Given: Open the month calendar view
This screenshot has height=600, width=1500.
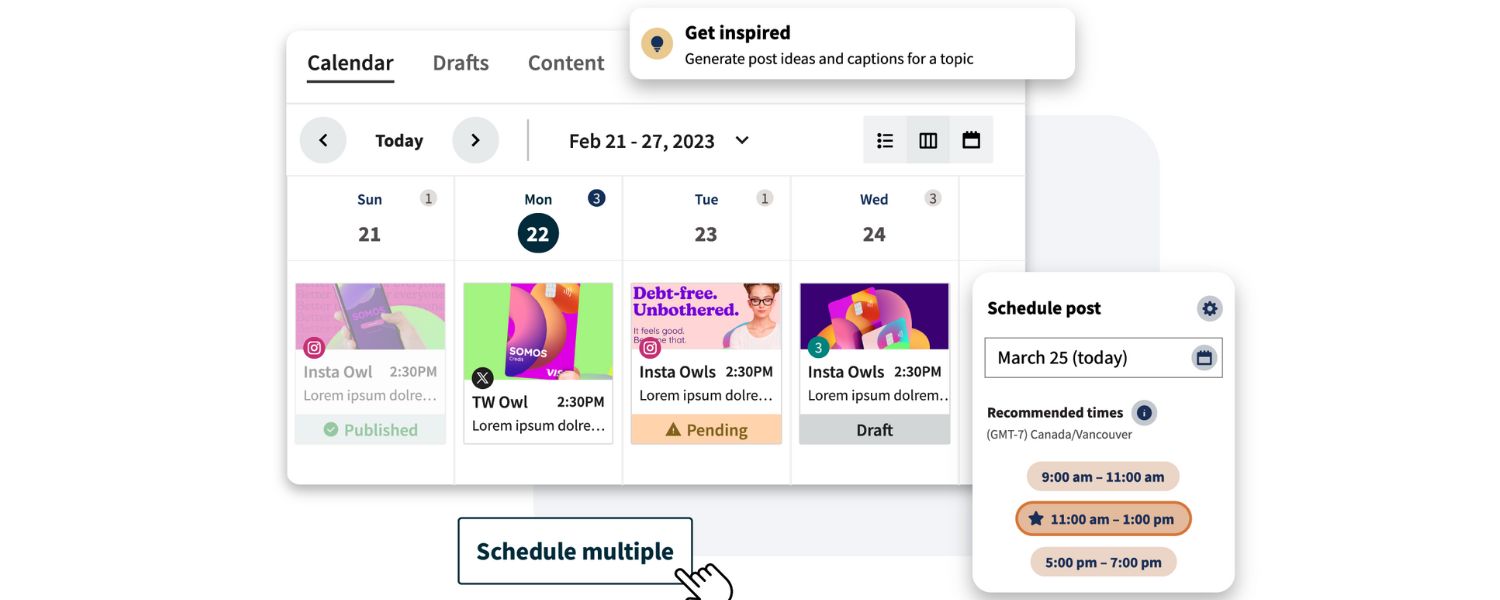Looking at the screenshot, I should 971,140.
